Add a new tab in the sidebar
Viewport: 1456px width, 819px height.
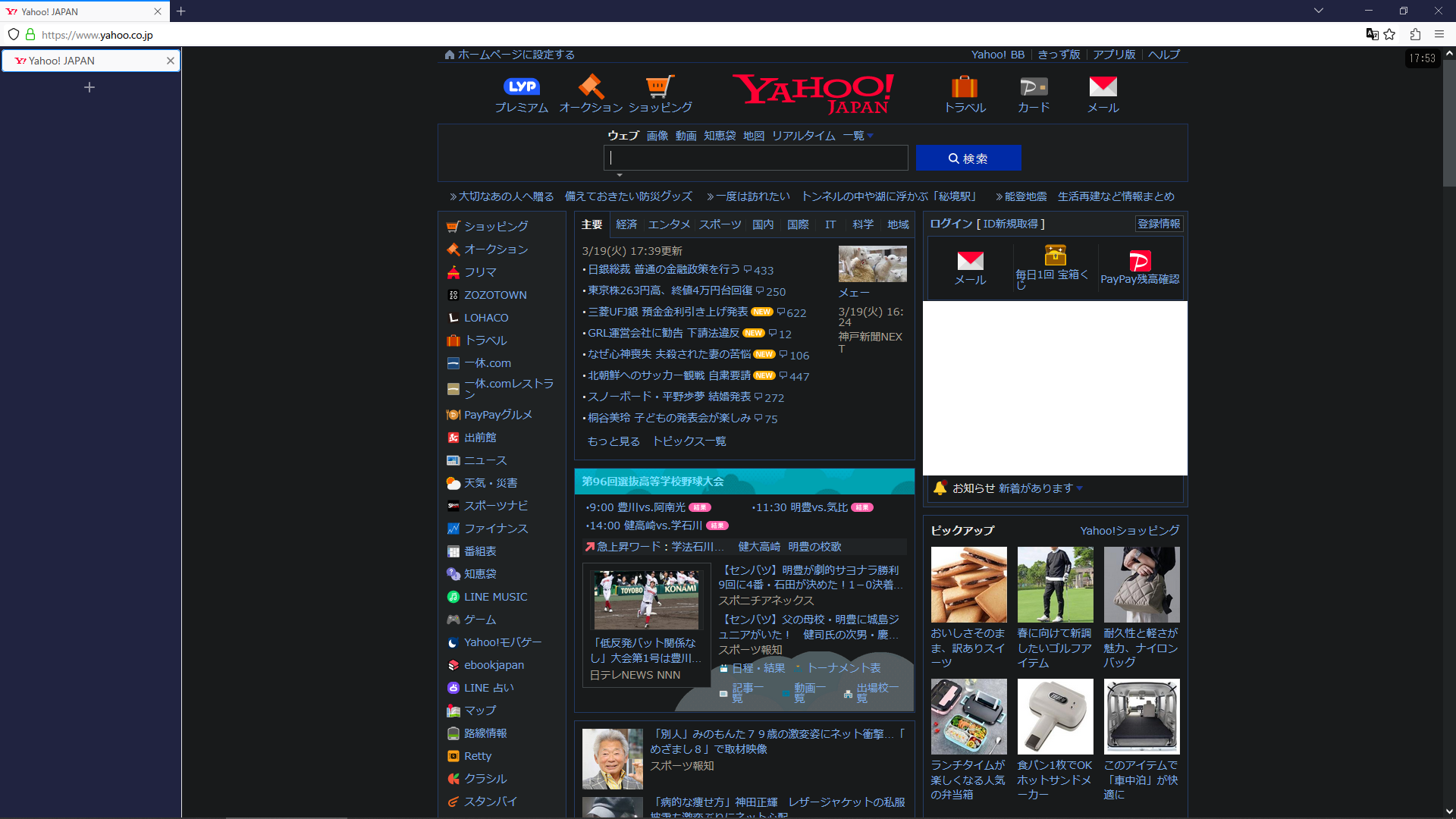pos(89,87)
